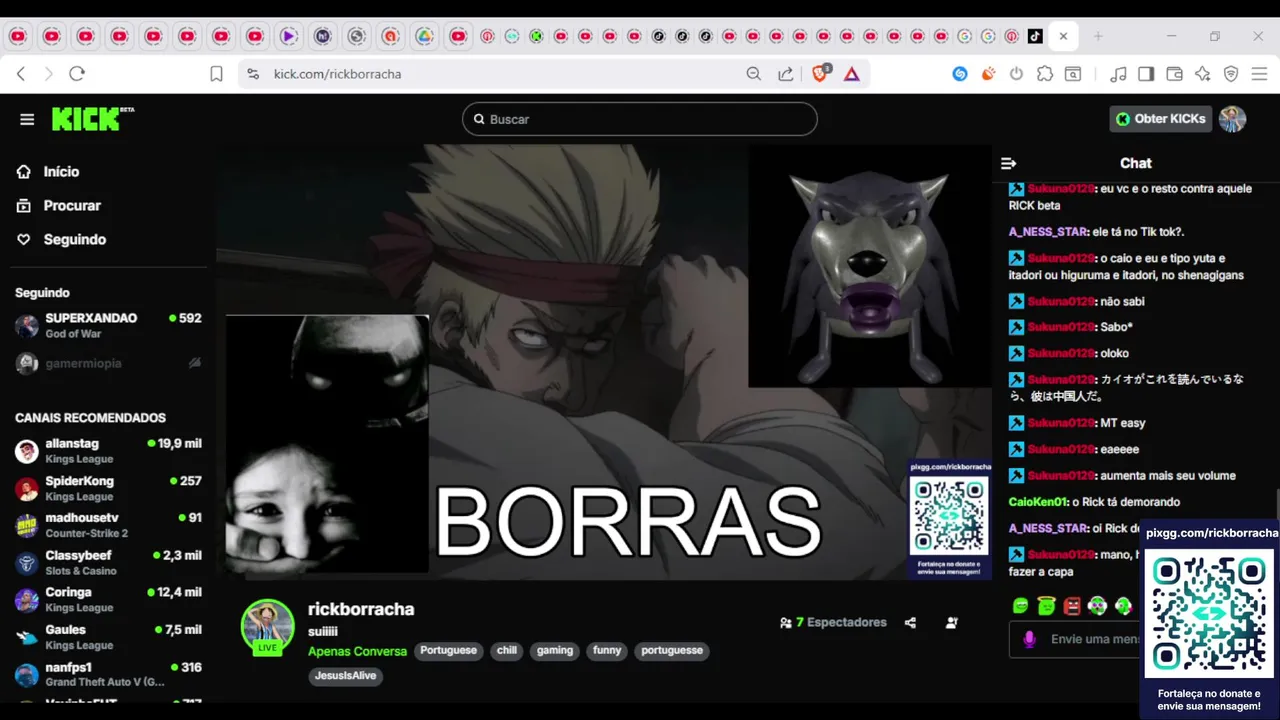This screenshot has width=1280, height=720.
Task: Insert the green halo angel emote
Action: click(x=1046, y=605)
